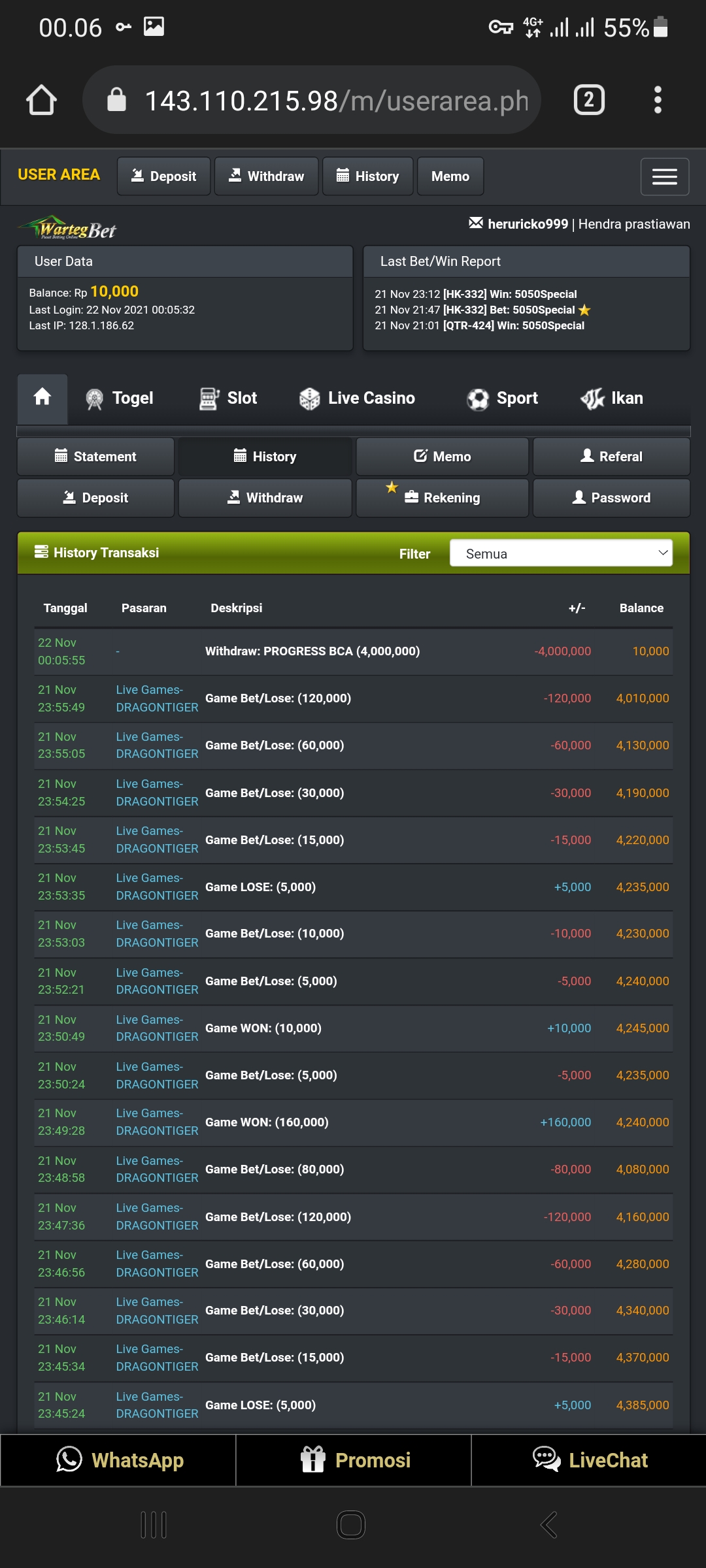Open the browser tab switcher showing 2
Screen dimensions: 706x1568
point(588,100)
